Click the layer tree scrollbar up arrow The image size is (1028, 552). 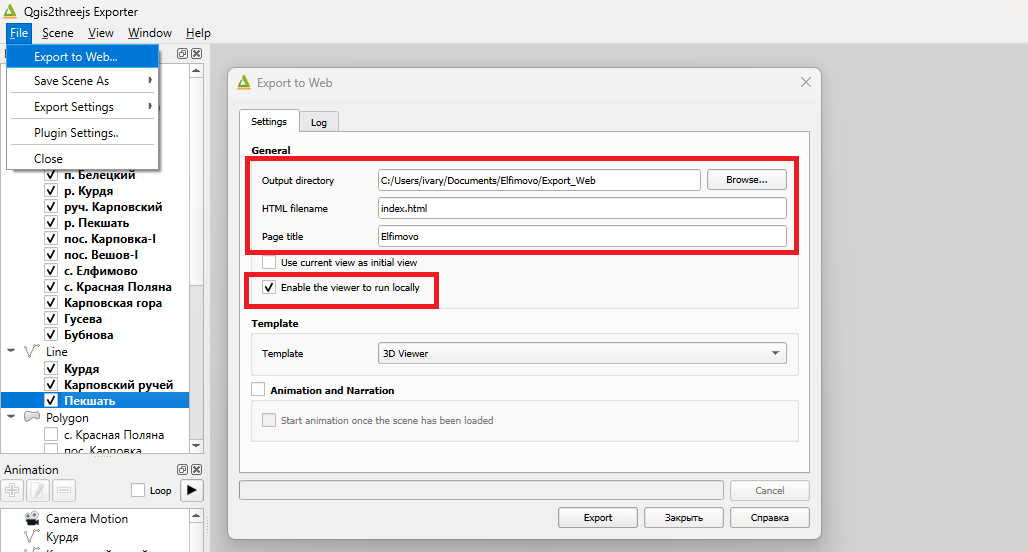(x=196, y=70)
